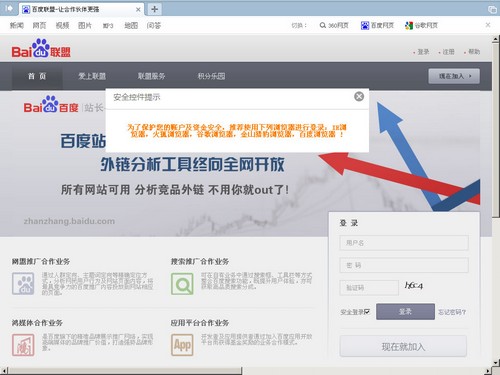Click the 用户名 input field

(x=404, y=243)
